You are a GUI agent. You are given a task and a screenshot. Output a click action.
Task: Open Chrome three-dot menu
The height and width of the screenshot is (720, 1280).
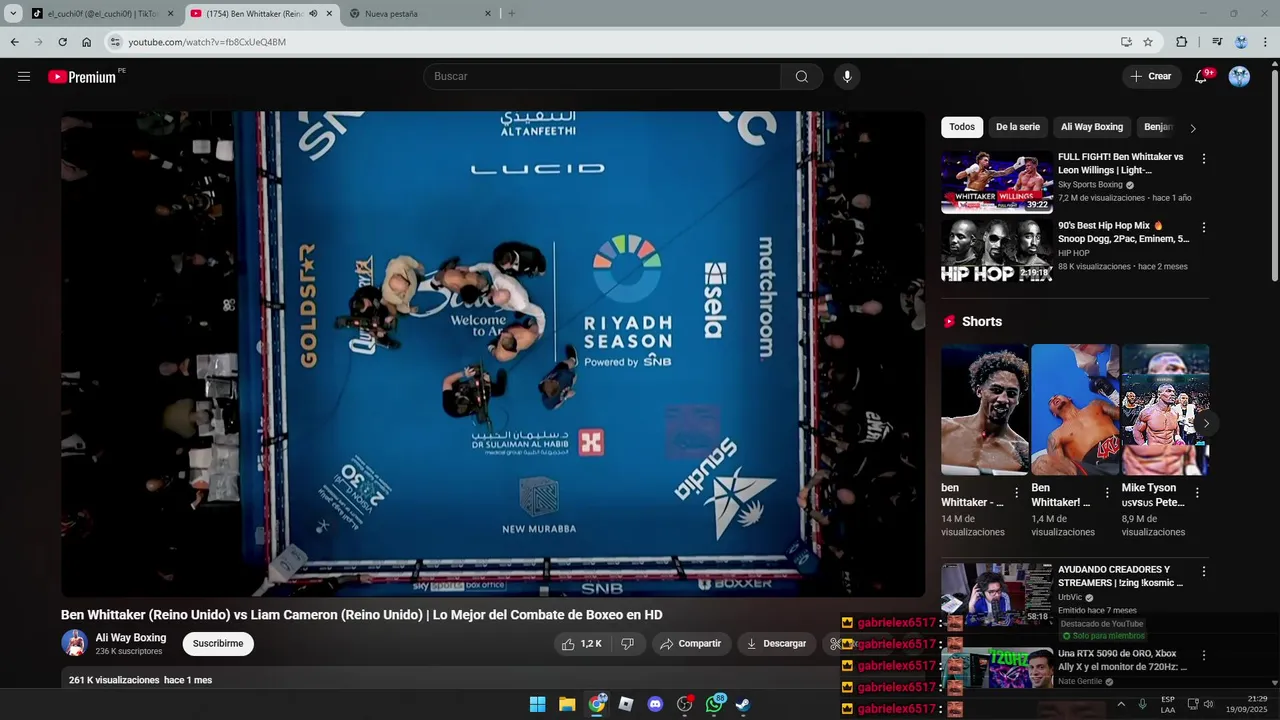pyautogui.click(x=1266, y=42)
